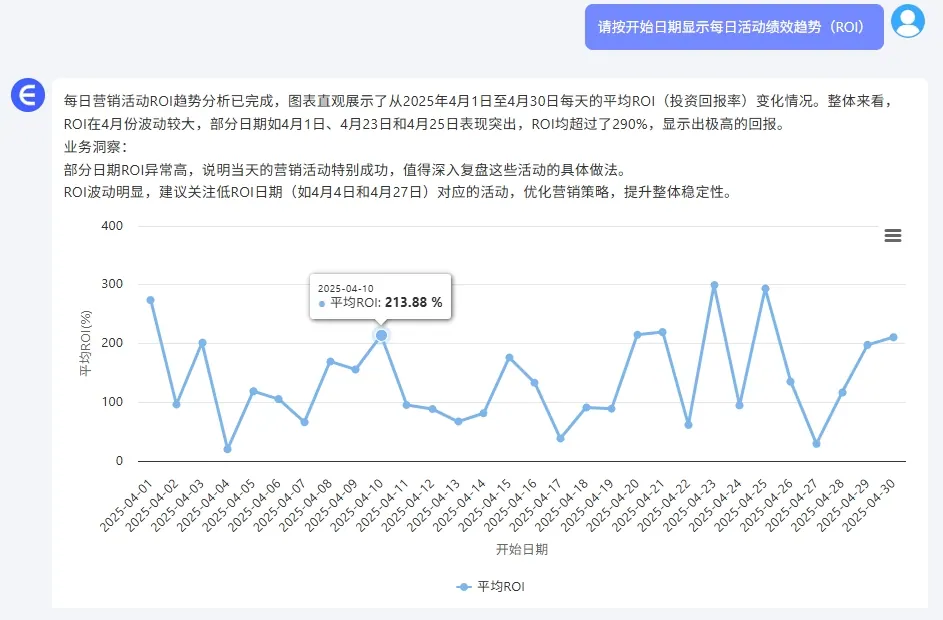943x620 pixels.
Task: Click the y-axis label 200
Action: pyautogui.click(x=112, y=343)
